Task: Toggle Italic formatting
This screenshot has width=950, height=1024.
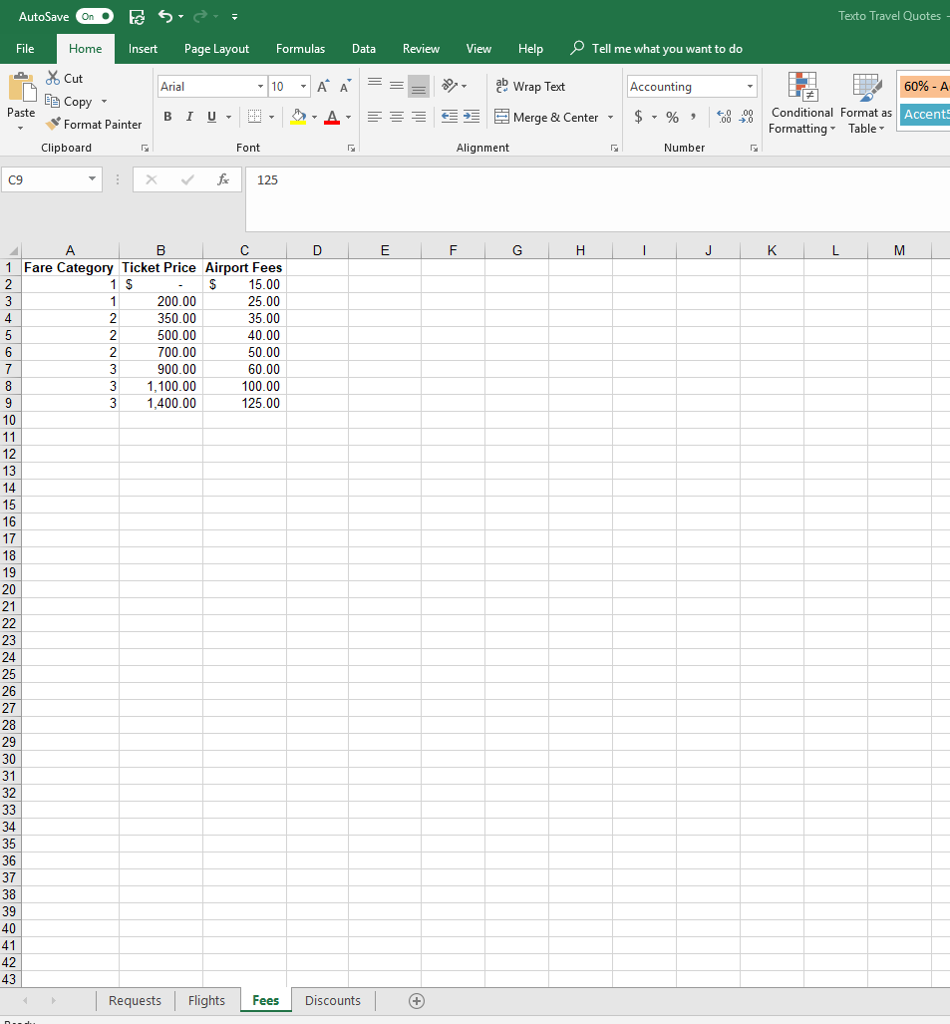Action: pos(189,117)
